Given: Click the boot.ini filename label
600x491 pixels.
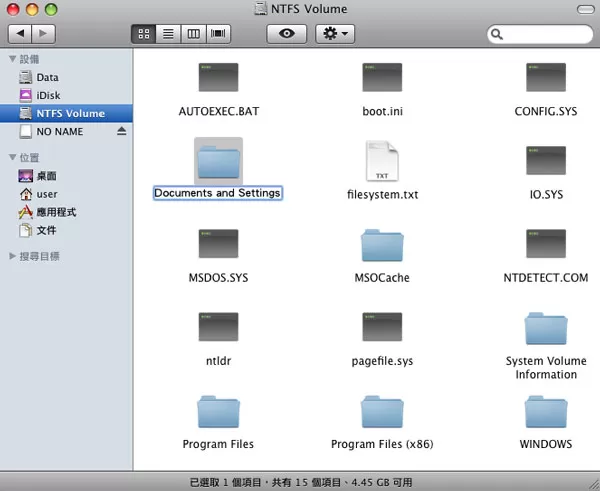Looking at the screenshot, I should (x=383, y=111).
